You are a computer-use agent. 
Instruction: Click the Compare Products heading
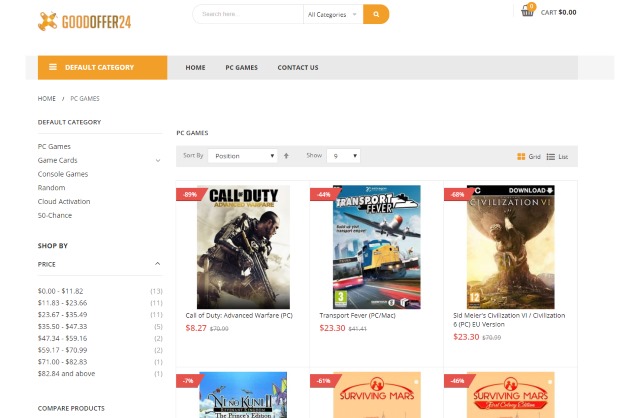[71, 408]
